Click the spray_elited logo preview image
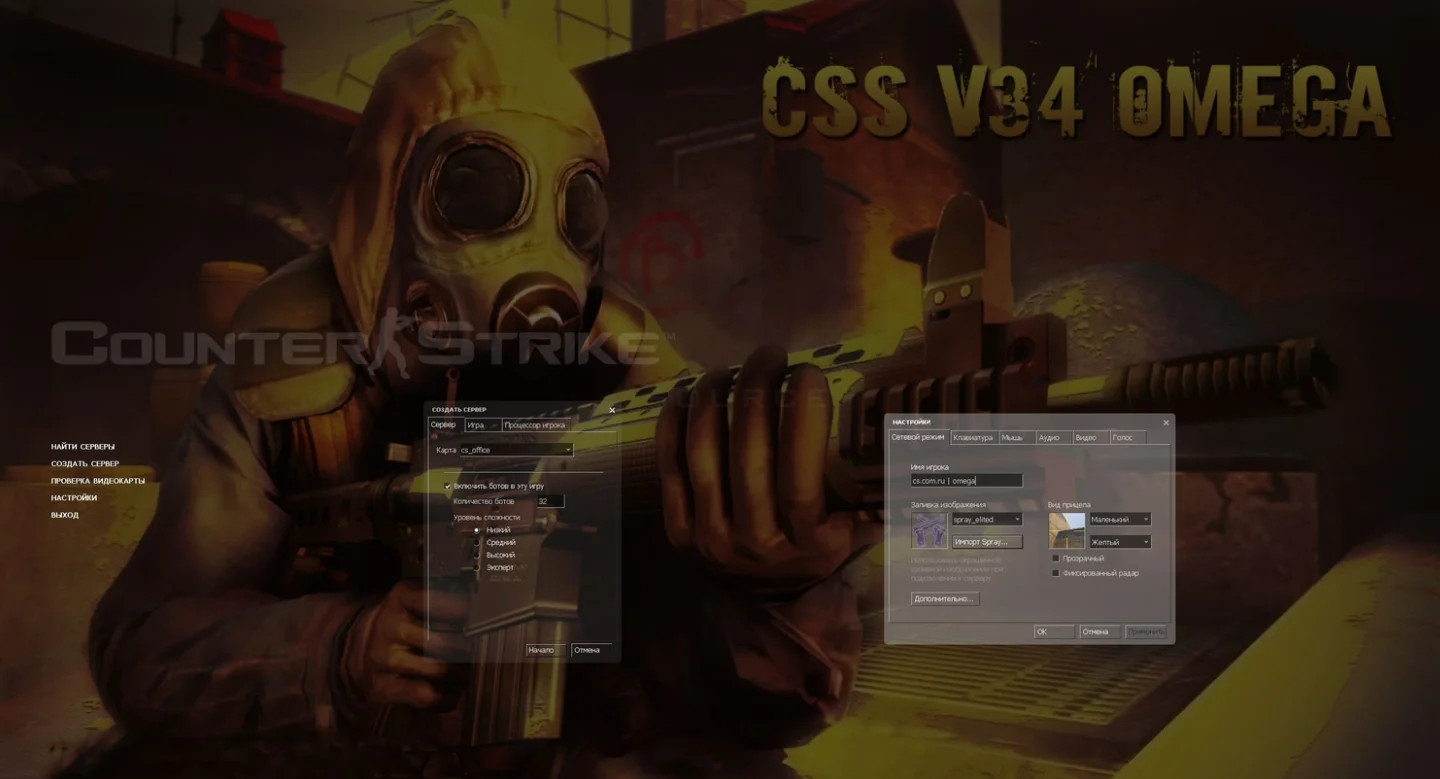 point(929,531)
